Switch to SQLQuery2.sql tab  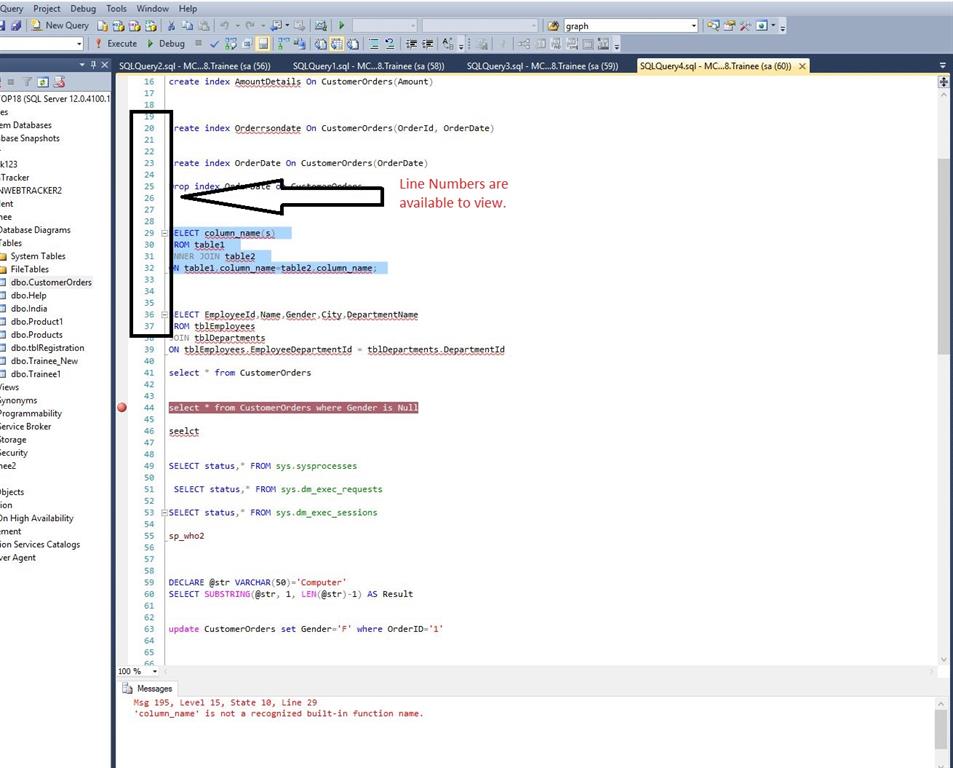coord(194,66)
